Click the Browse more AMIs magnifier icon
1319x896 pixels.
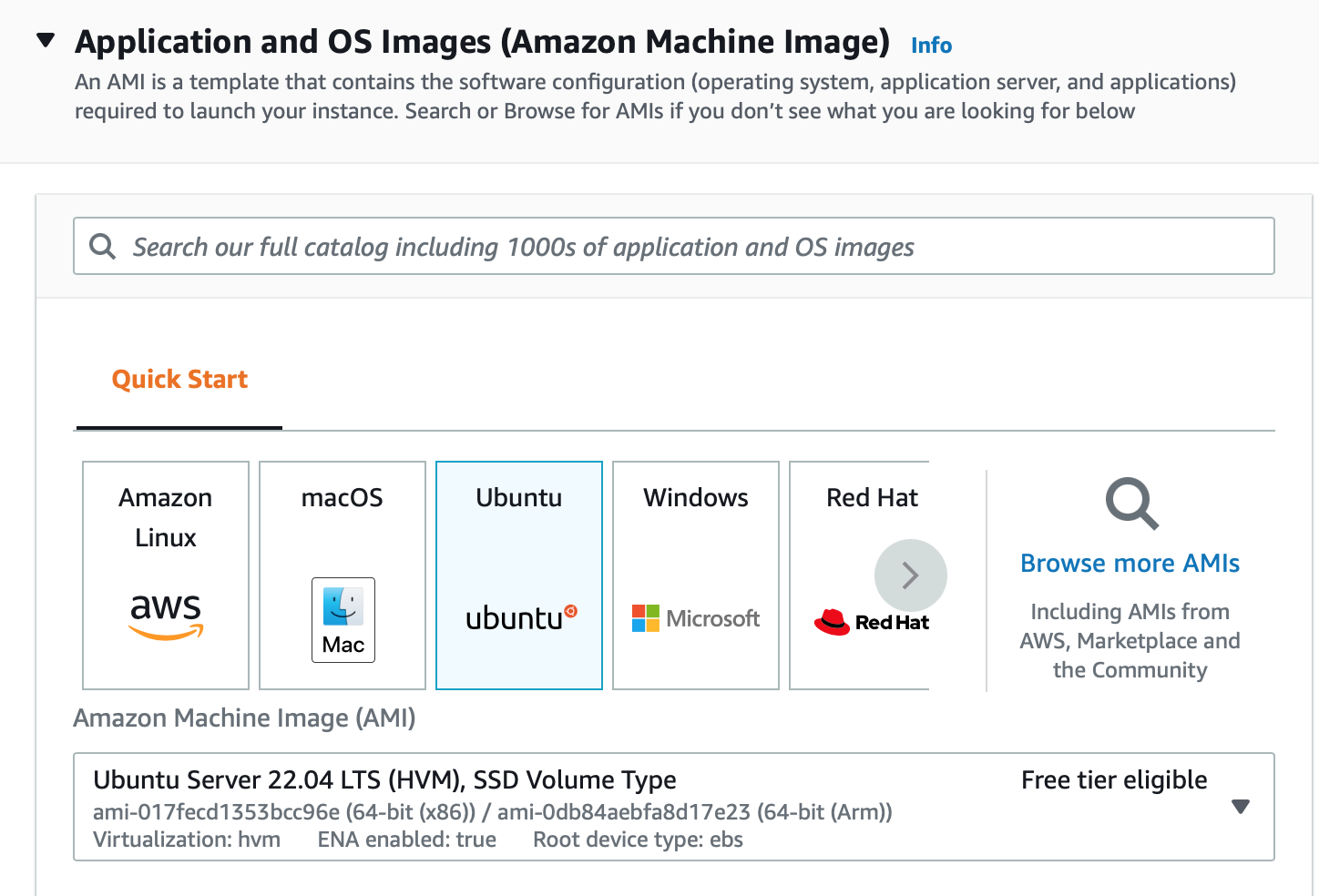pos(1132,504)
